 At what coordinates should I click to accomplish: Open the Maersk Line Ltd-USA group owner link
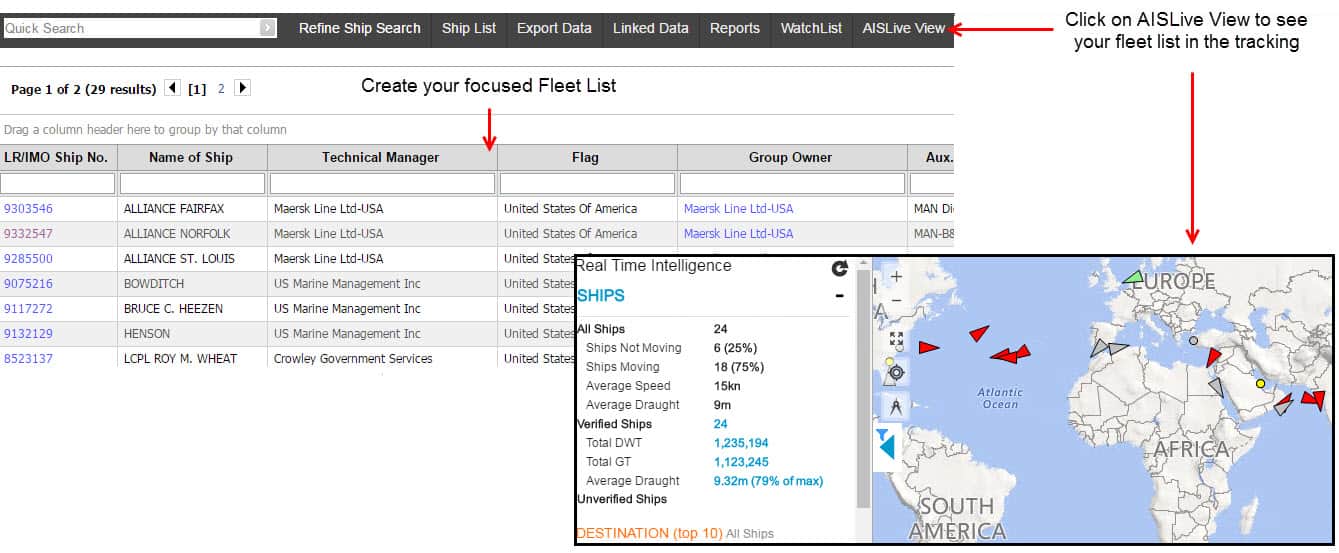(x=738, y=209)
